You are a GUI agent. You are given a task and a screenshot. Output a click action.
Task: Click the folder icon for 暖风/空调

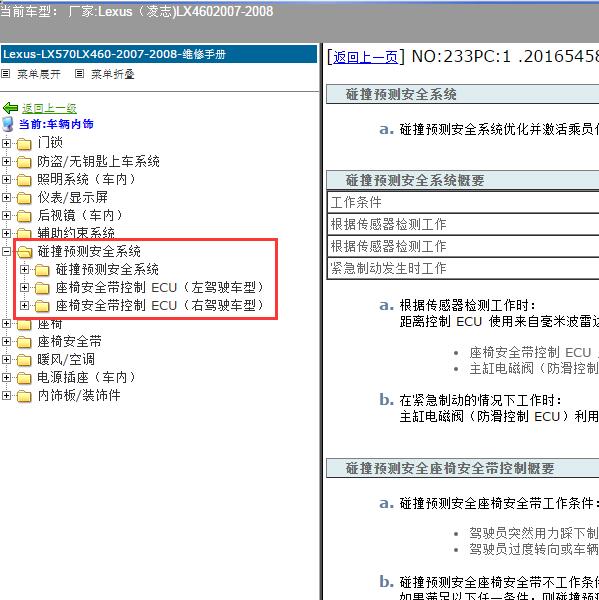24,360
